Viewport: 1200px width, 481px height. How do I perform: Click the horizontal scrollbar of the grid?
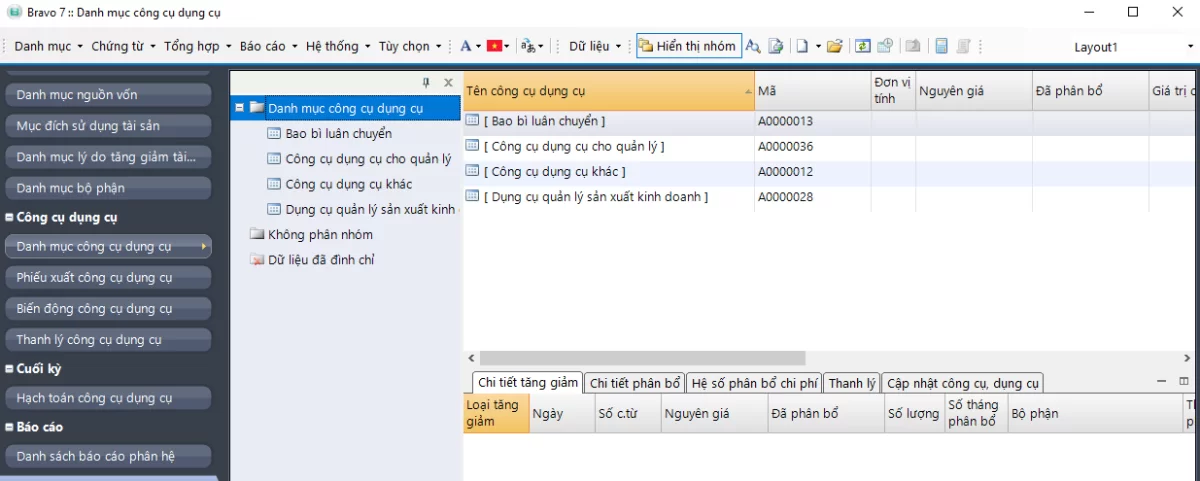click(x=642, y=358)
